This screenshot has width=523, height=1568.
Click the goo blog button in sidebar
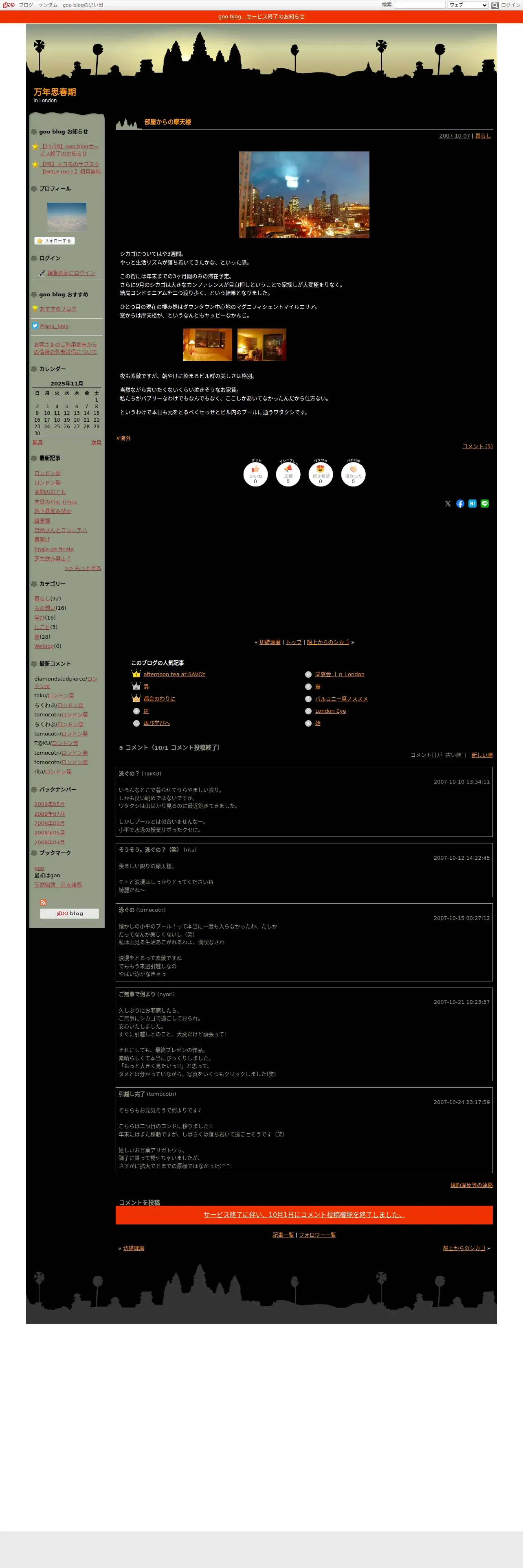[x=69, y=913]
